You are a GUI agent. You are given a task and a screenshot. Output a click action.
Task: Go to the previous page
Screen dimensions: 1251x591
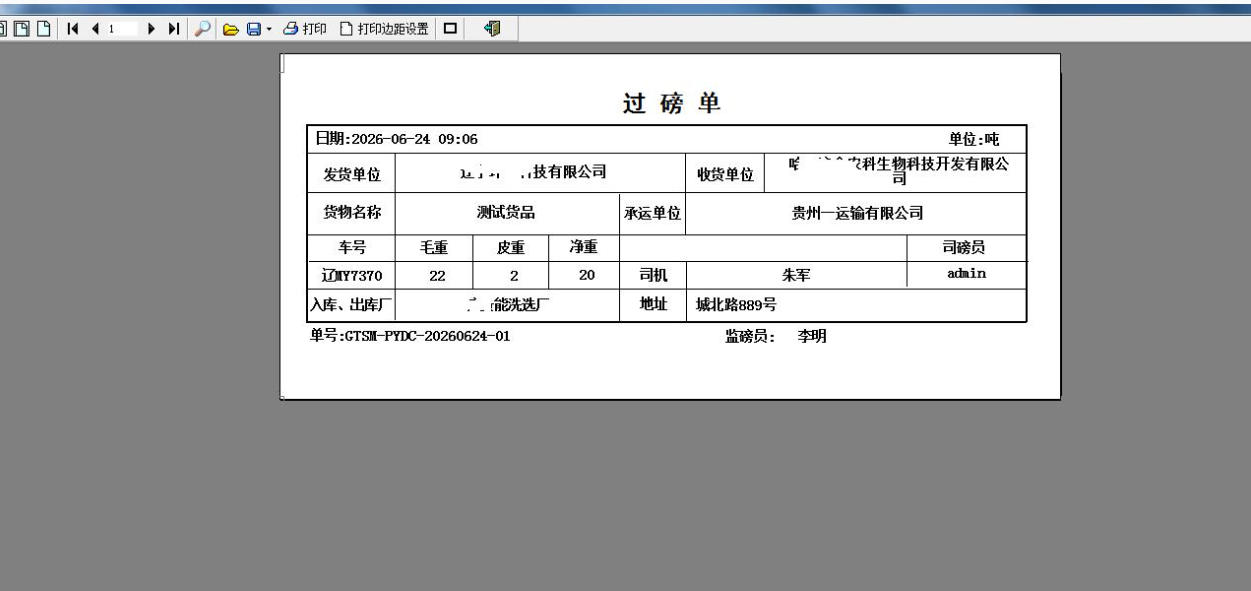[x=95, y=30]
